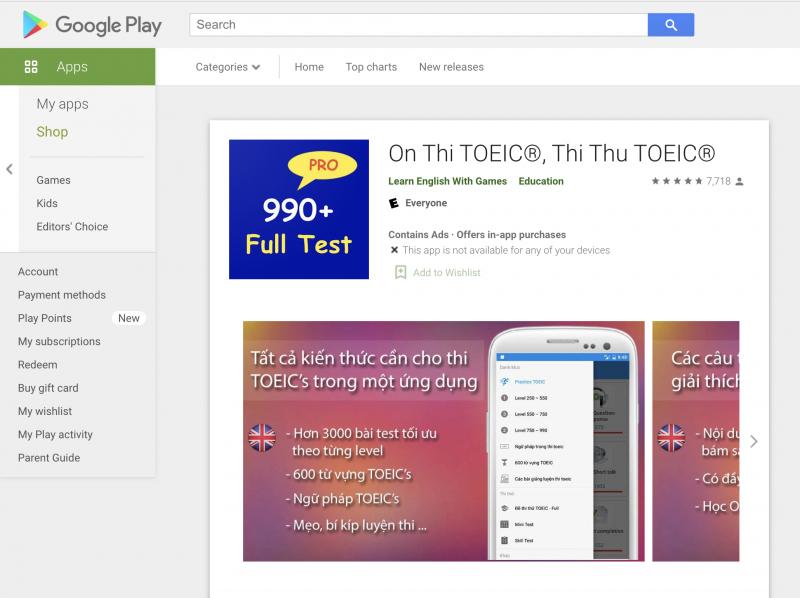Open My Play activity

(56, 435)
